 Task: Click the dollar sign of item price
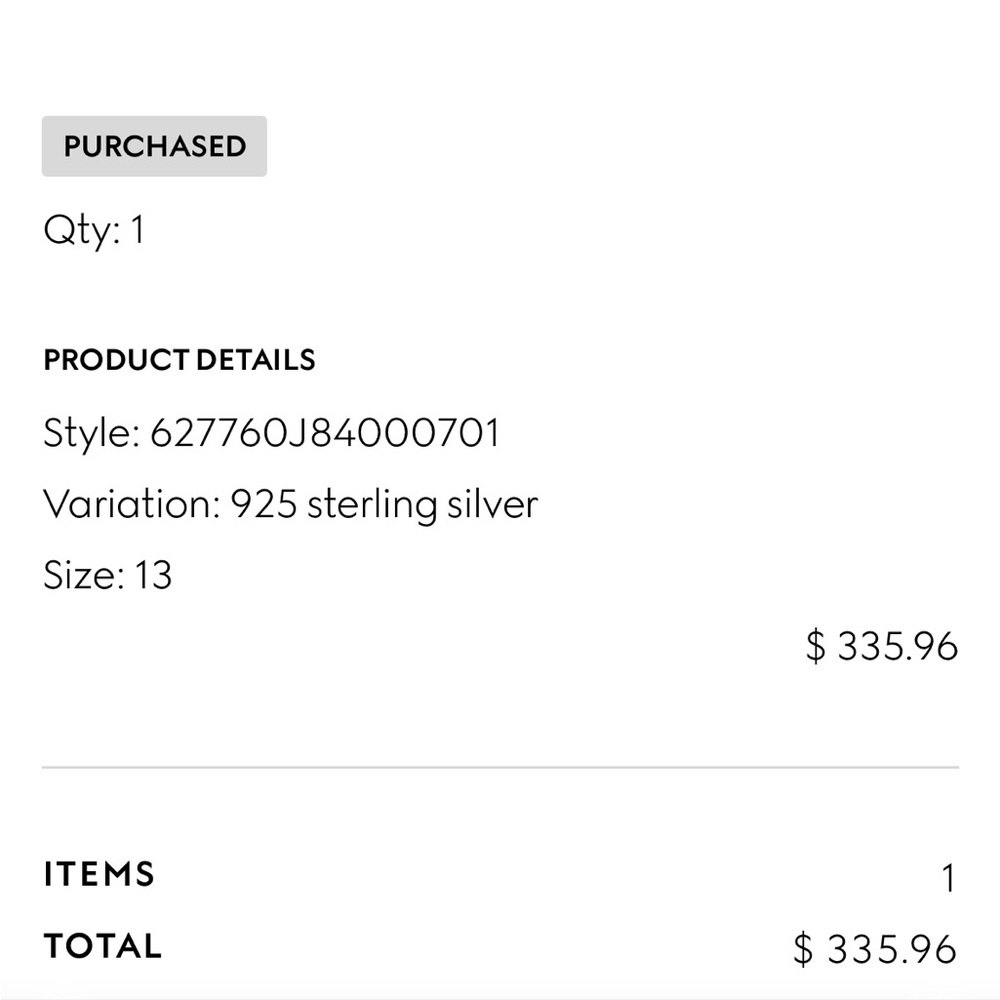816,646
